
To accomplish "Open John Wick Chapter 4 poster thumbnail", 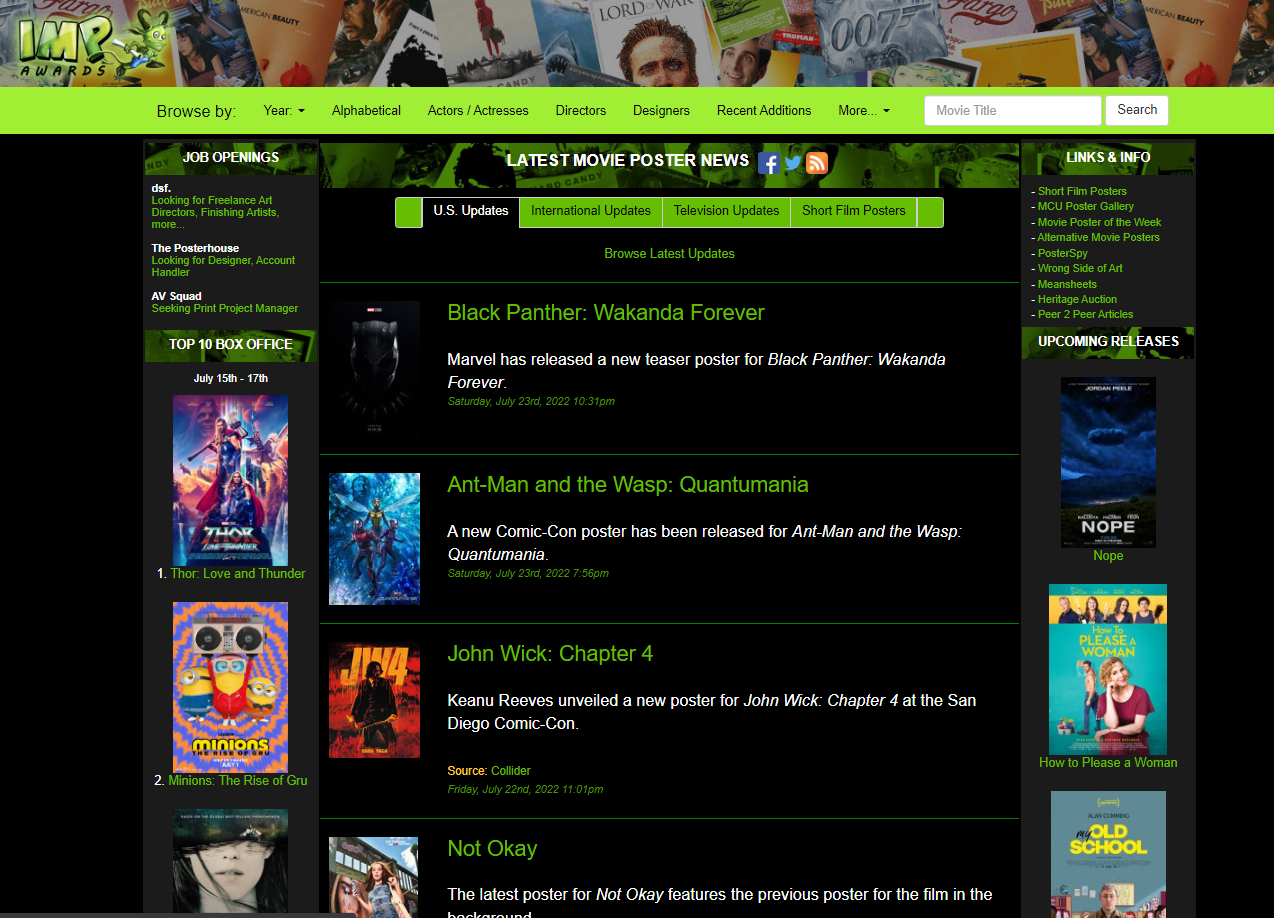I will 374,700.
